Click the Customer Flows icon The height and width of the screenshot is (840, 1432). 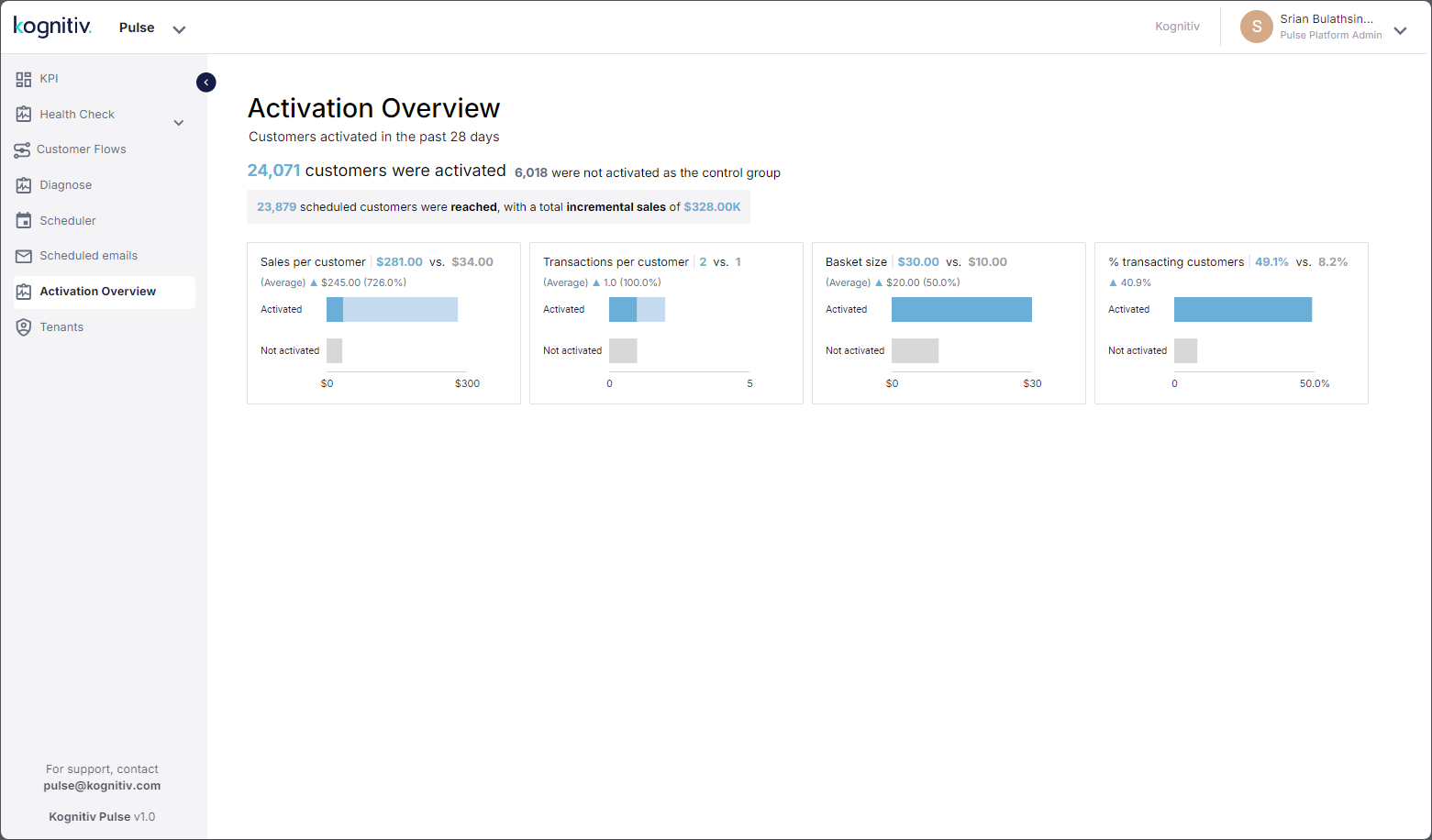coord(22,149)
